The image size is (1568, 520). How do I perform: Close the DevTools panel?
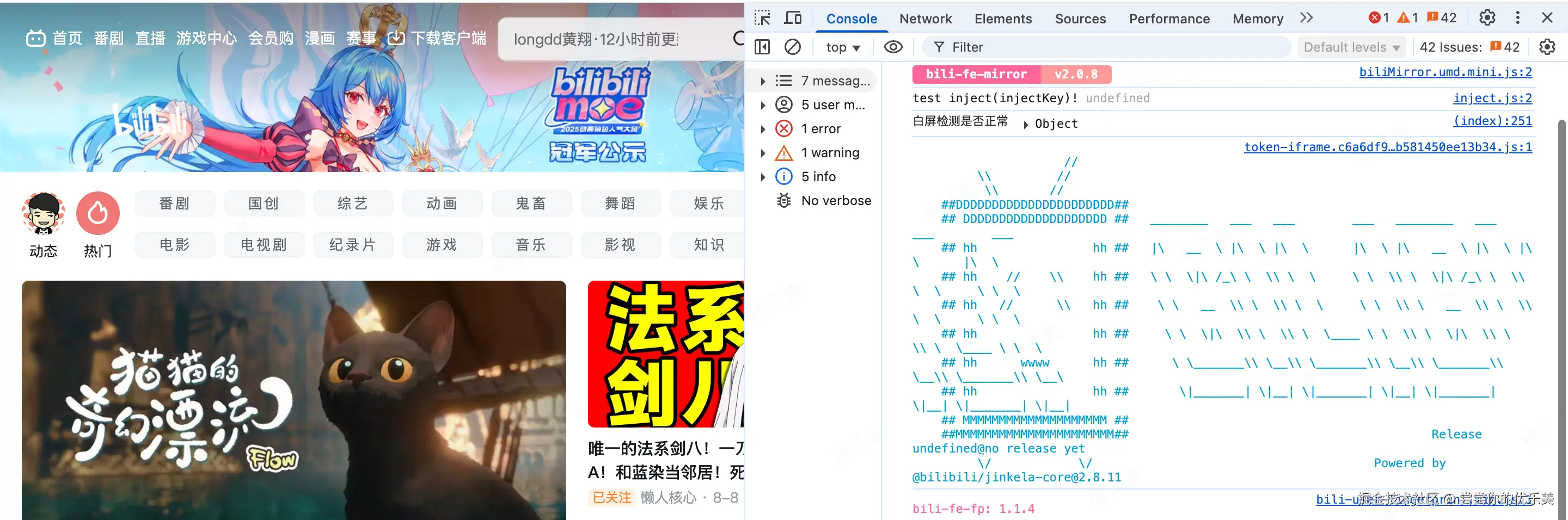pos(1547,18)
